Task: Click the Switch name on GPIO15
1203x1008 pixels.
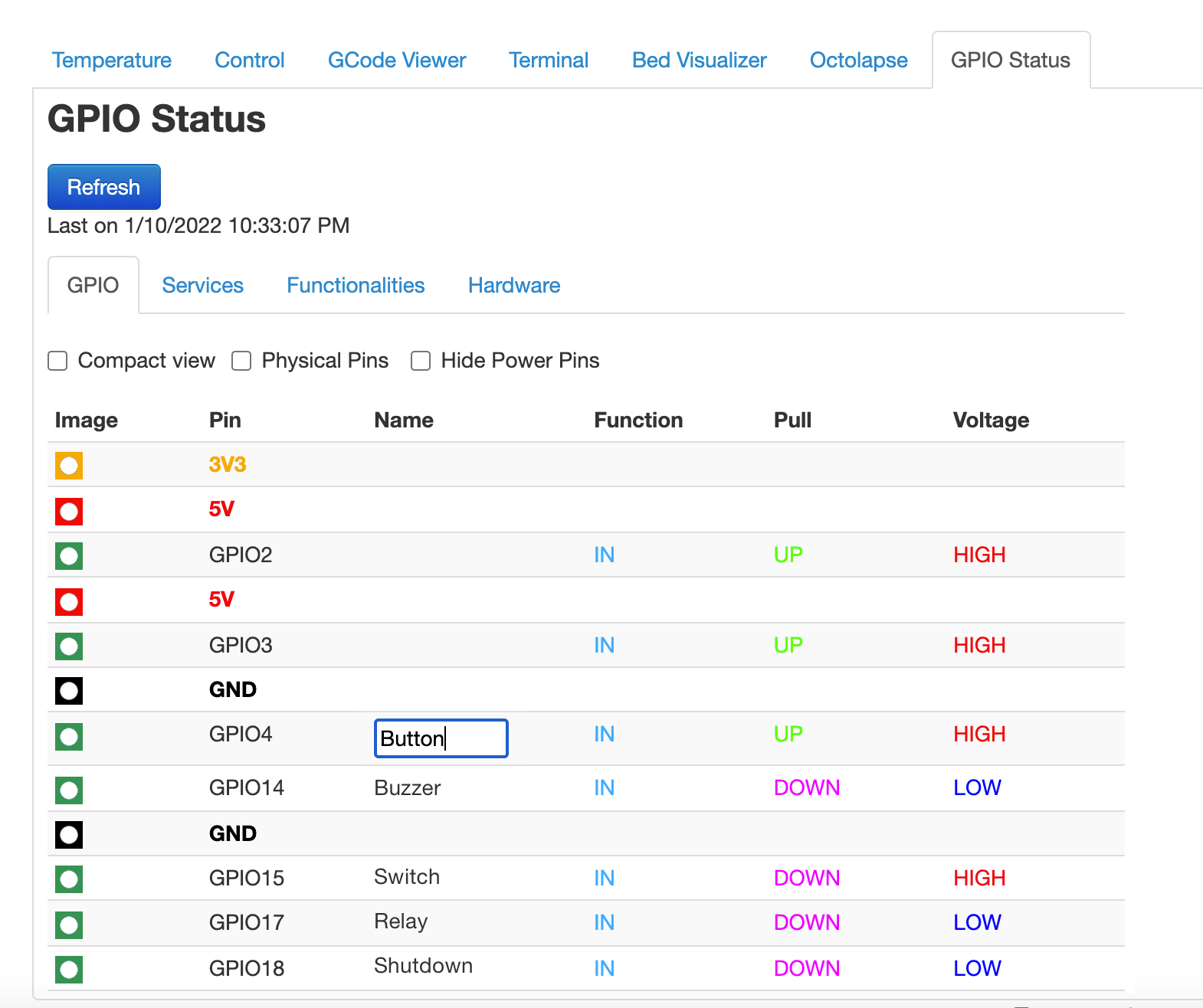Action: [x=407, y=877]
